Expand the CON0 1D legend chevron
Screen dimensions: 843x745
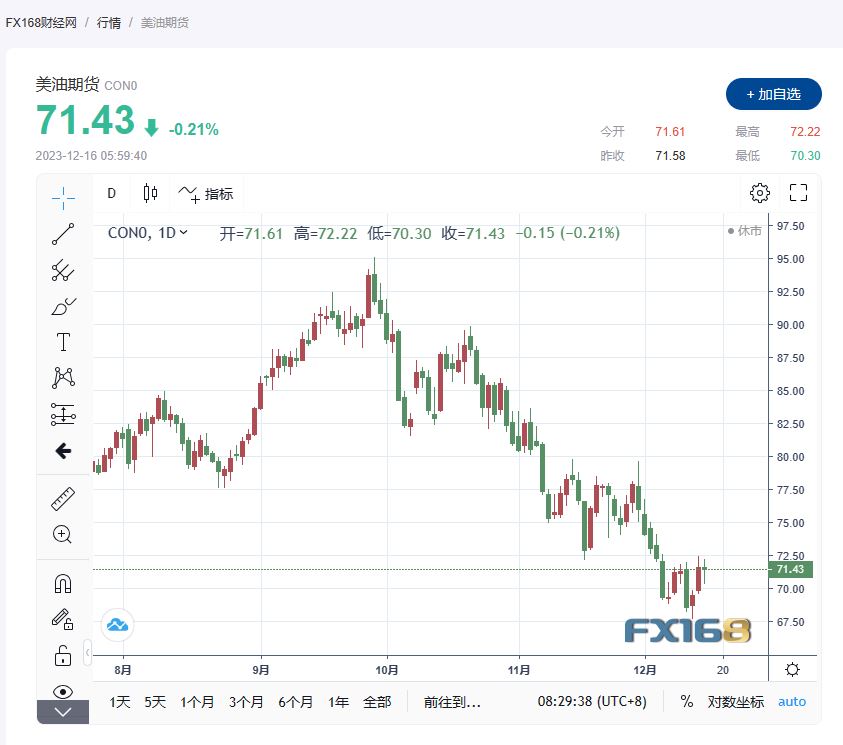point(183,233)
